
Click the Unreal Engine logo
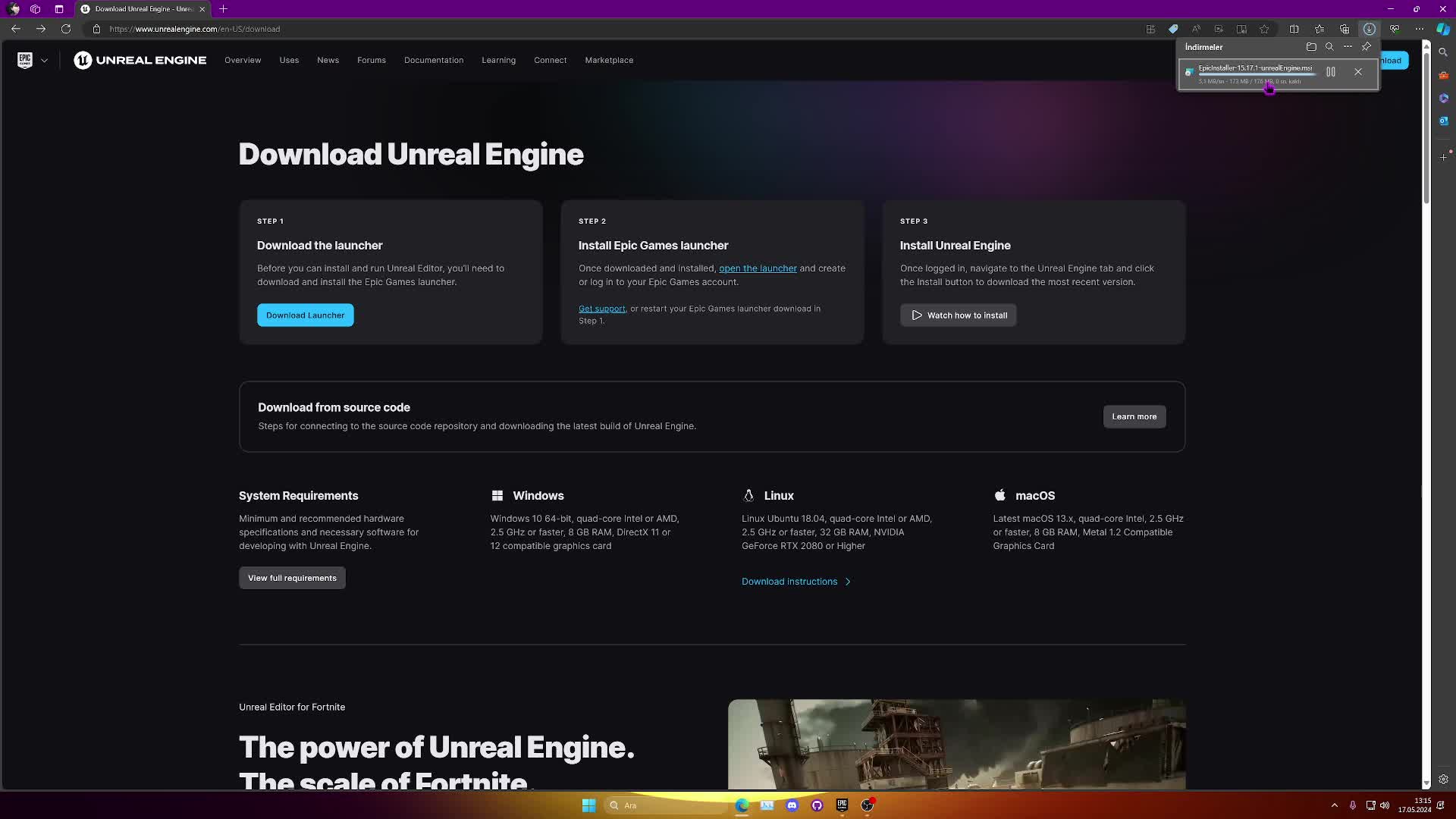click(x=140, y=60)
